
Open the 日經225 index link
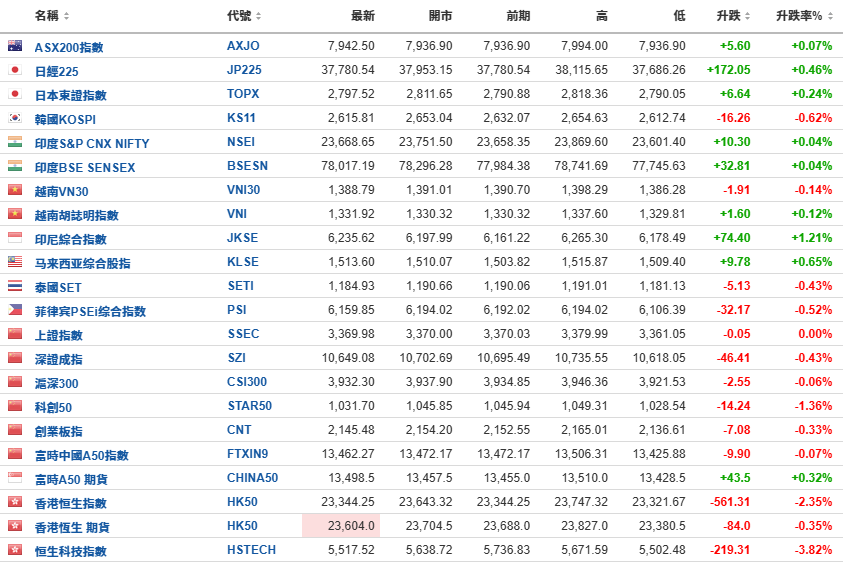pyautogui.click(x=56, y=72)
